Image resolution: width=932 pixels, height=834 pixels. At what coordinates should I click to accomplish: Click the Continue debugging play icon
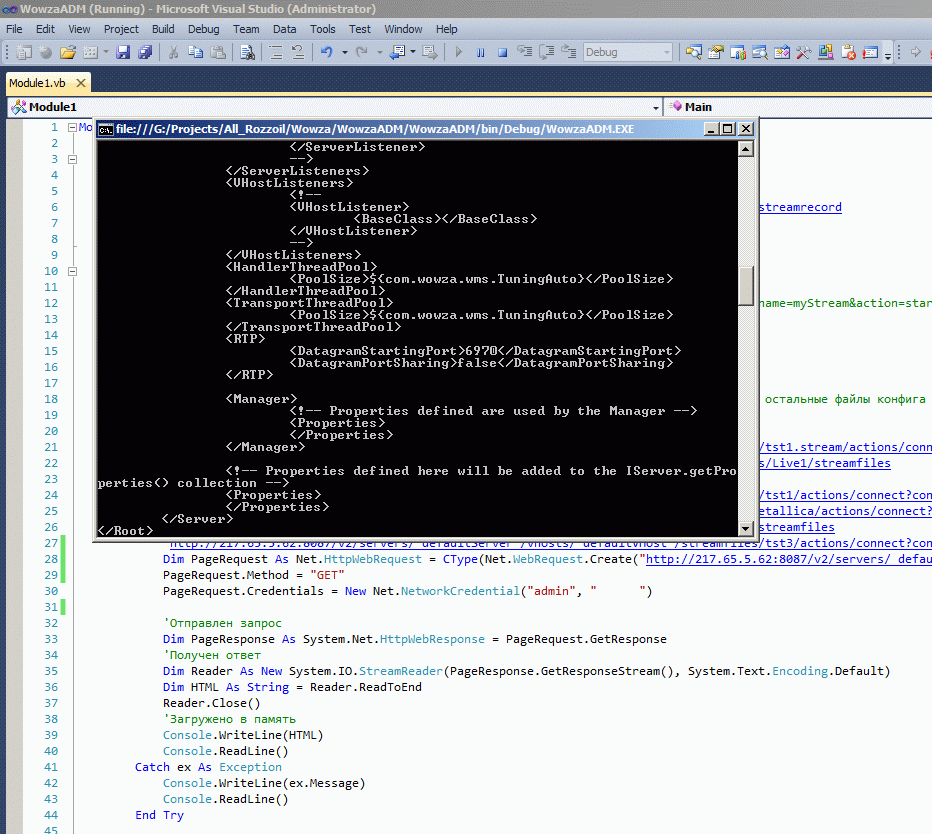pyautogui.click(x=458, y=52)
